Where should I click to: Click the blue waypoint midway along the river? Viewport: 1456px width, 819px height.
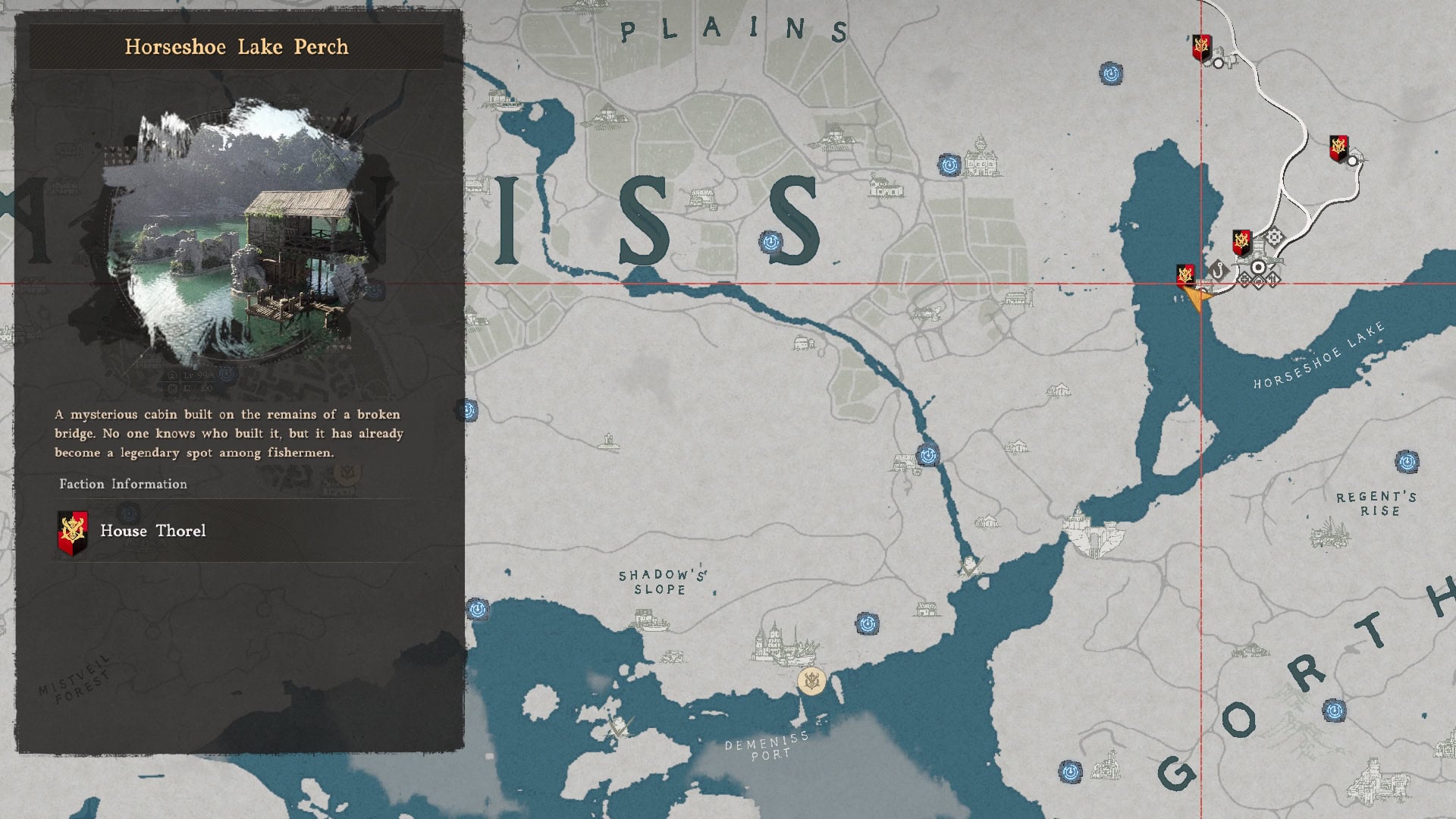click(927, 455)
